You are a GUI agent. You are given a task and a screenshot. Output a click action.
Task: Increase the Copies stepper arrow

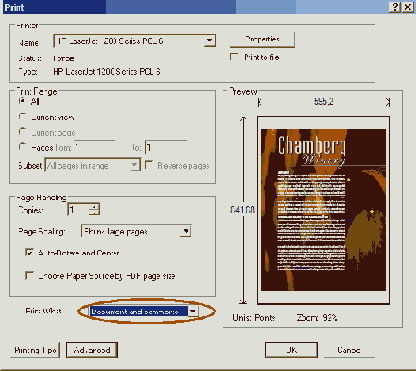95,206
